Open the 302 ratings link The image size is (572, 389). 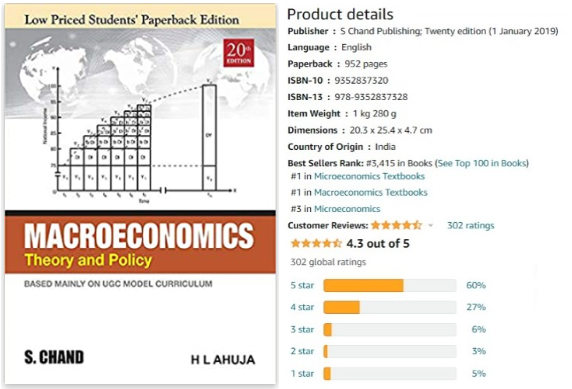(x=471, y=226)
